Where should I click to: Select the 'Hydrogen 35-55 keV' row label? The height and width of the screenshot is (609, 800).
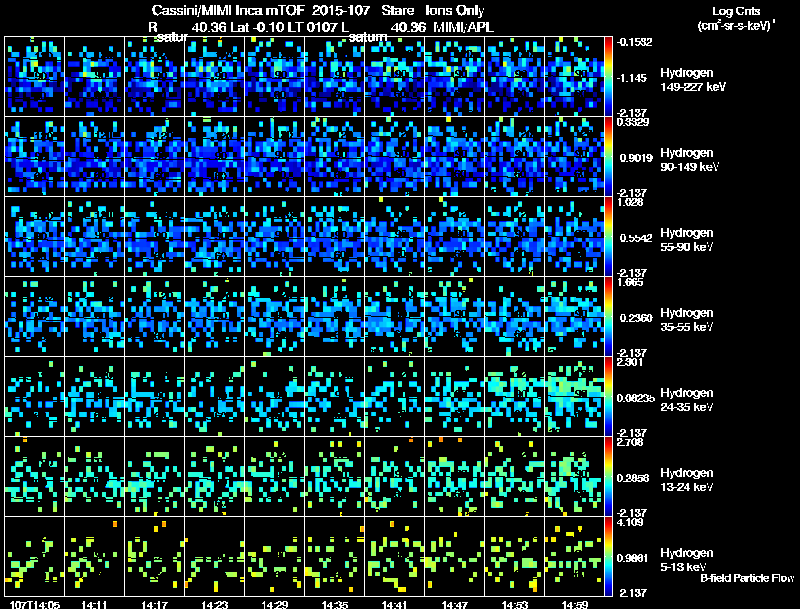tap(687, 319)
